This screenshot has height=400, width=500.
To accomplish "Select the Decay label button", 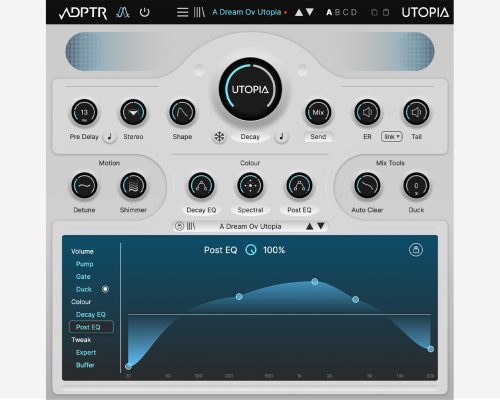I will 250,137.
